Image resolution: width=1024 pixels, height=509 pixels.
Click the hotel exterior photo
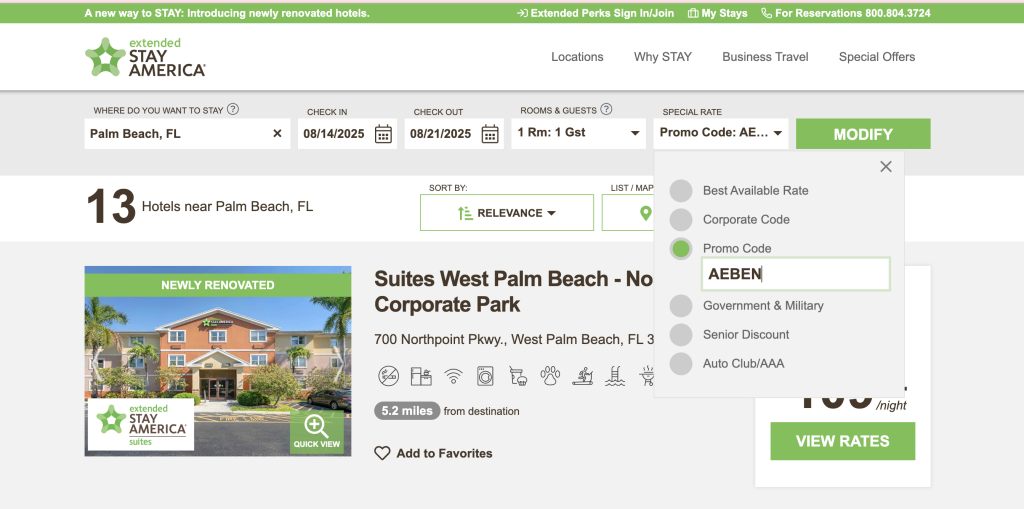(218, 361)
